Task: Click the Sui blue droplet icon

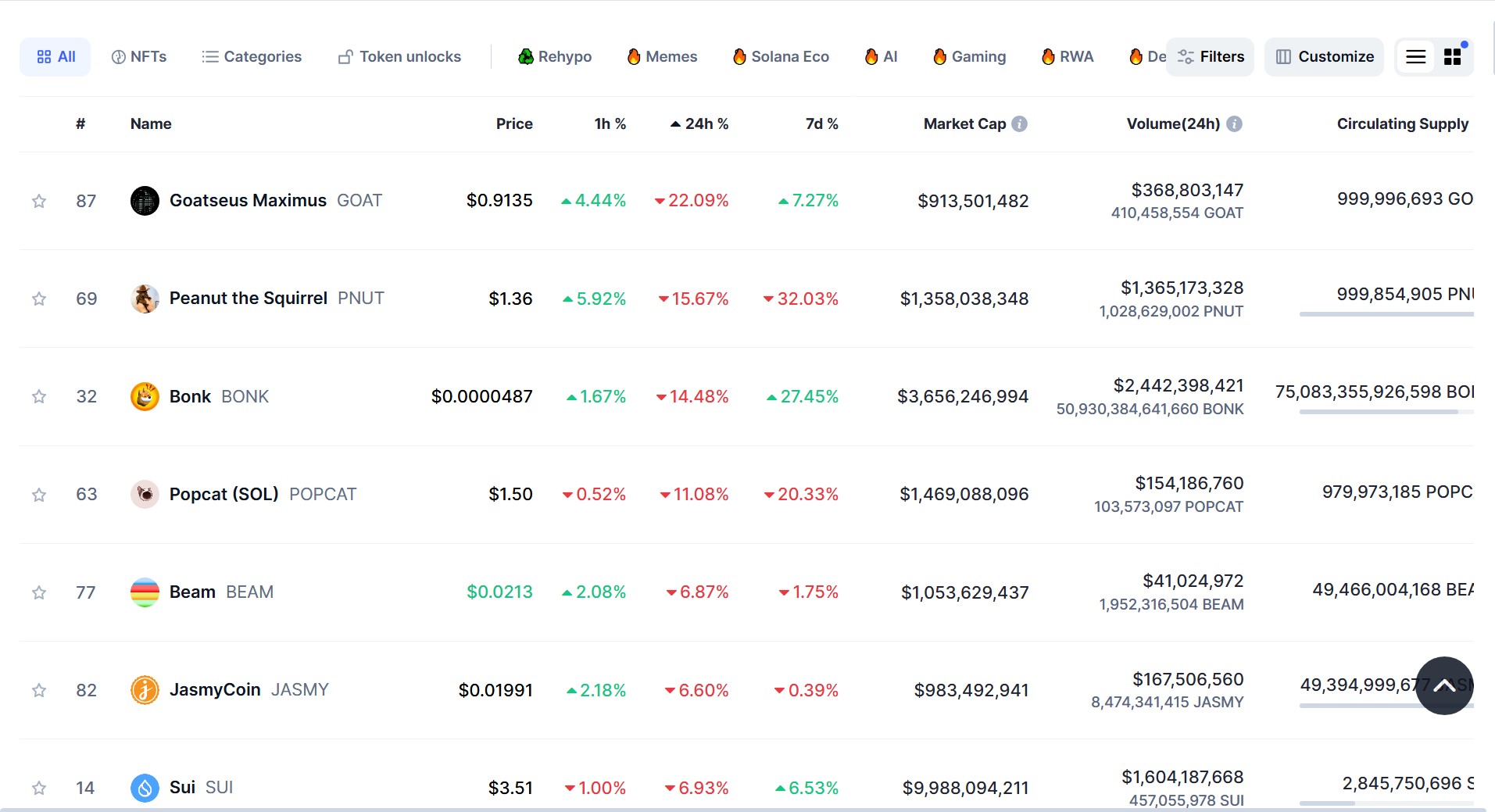Action: point(145,788)
